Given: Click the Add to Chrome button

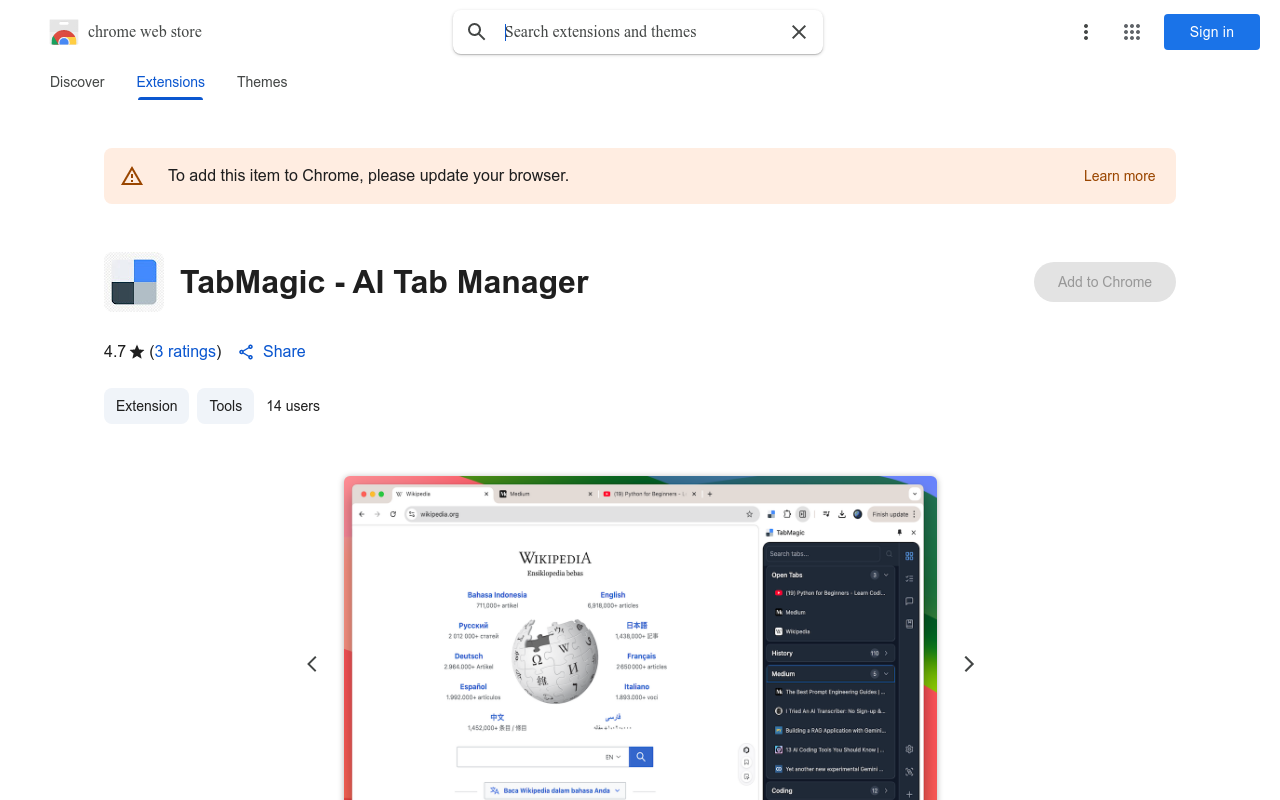Looking at the screenshot, I should [1105, 282].
